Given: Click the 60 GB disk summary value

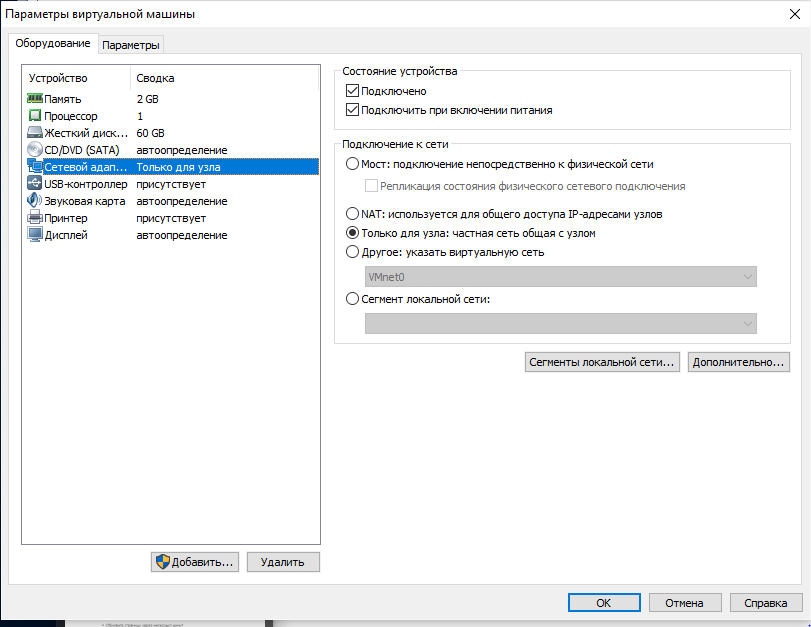Looking at the screenshot, I should [x=151, y=133].
